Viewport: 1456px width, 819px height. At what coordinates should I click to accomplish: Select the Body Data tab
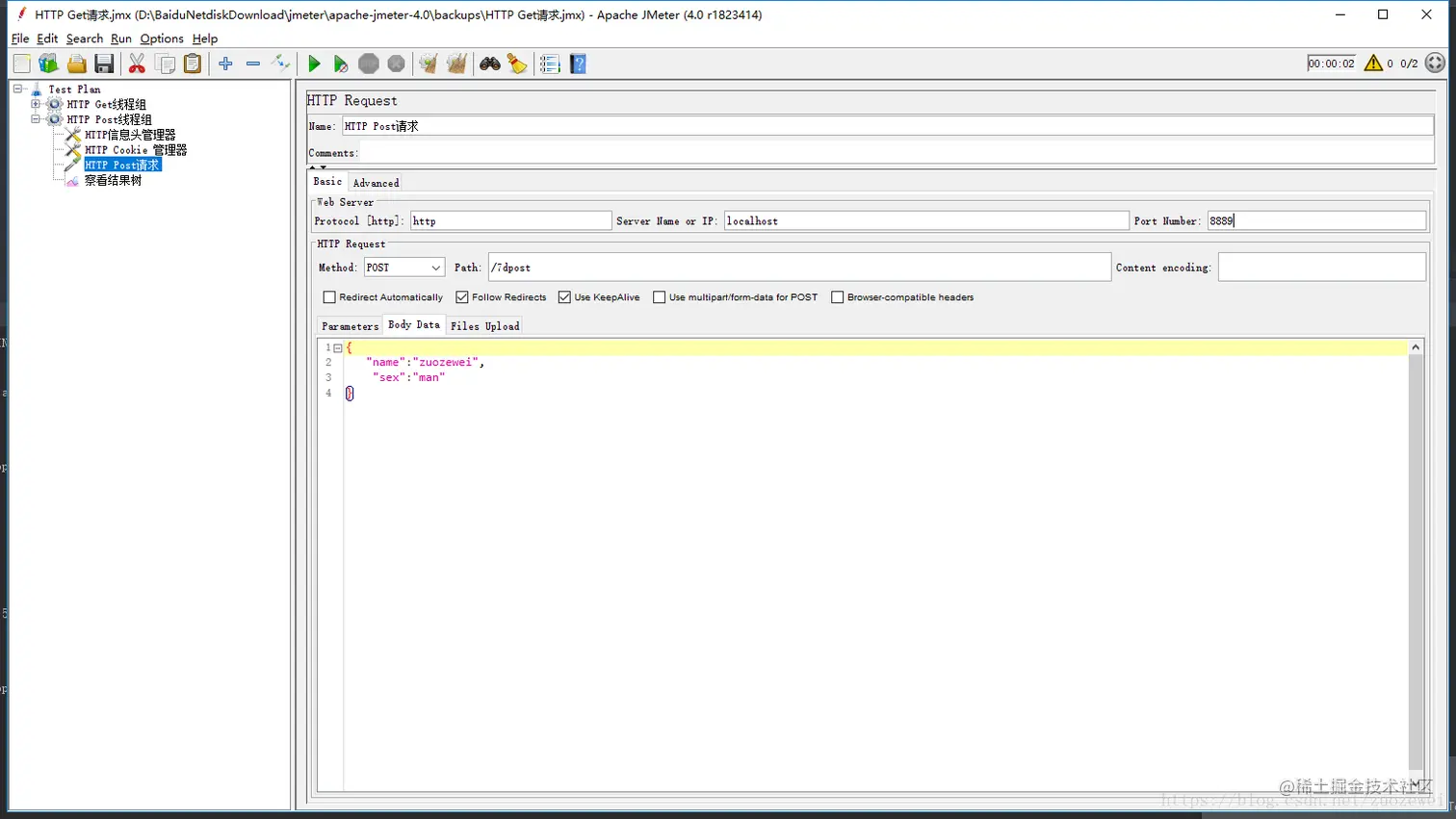tap(414, 324)
